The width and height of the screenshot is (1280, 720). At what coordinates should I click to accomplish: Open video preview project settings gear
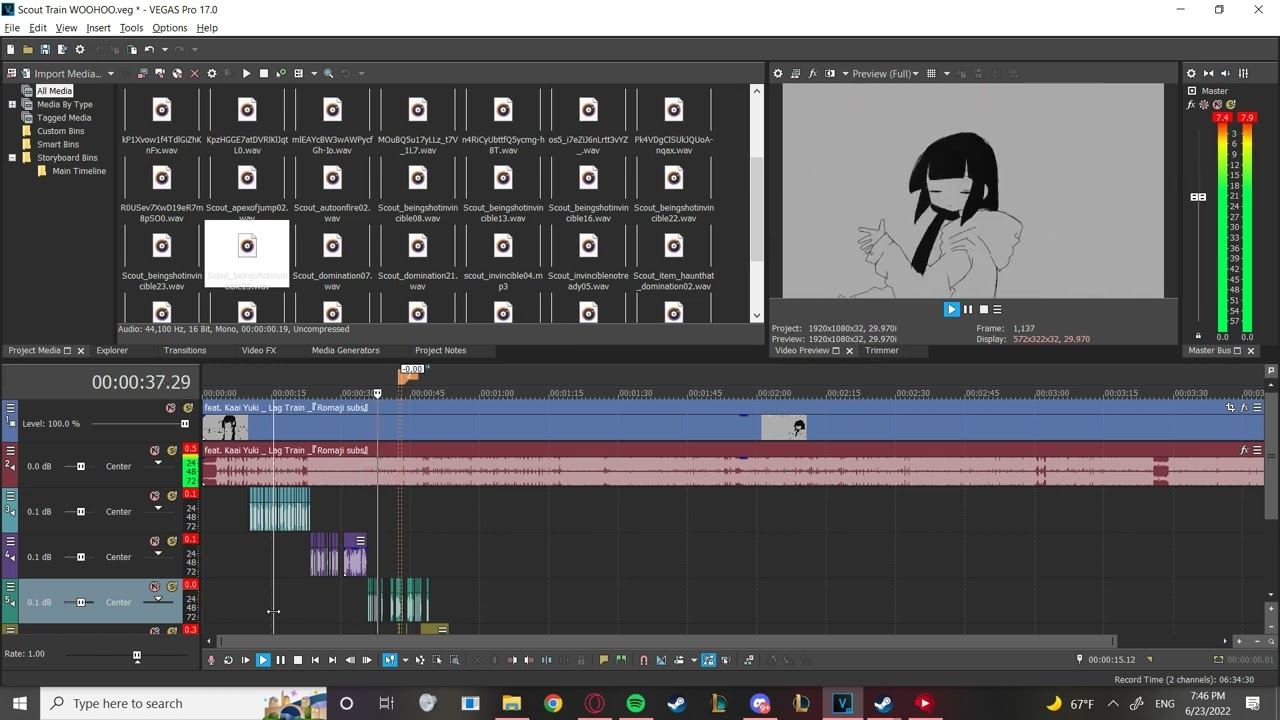point(778,73)
